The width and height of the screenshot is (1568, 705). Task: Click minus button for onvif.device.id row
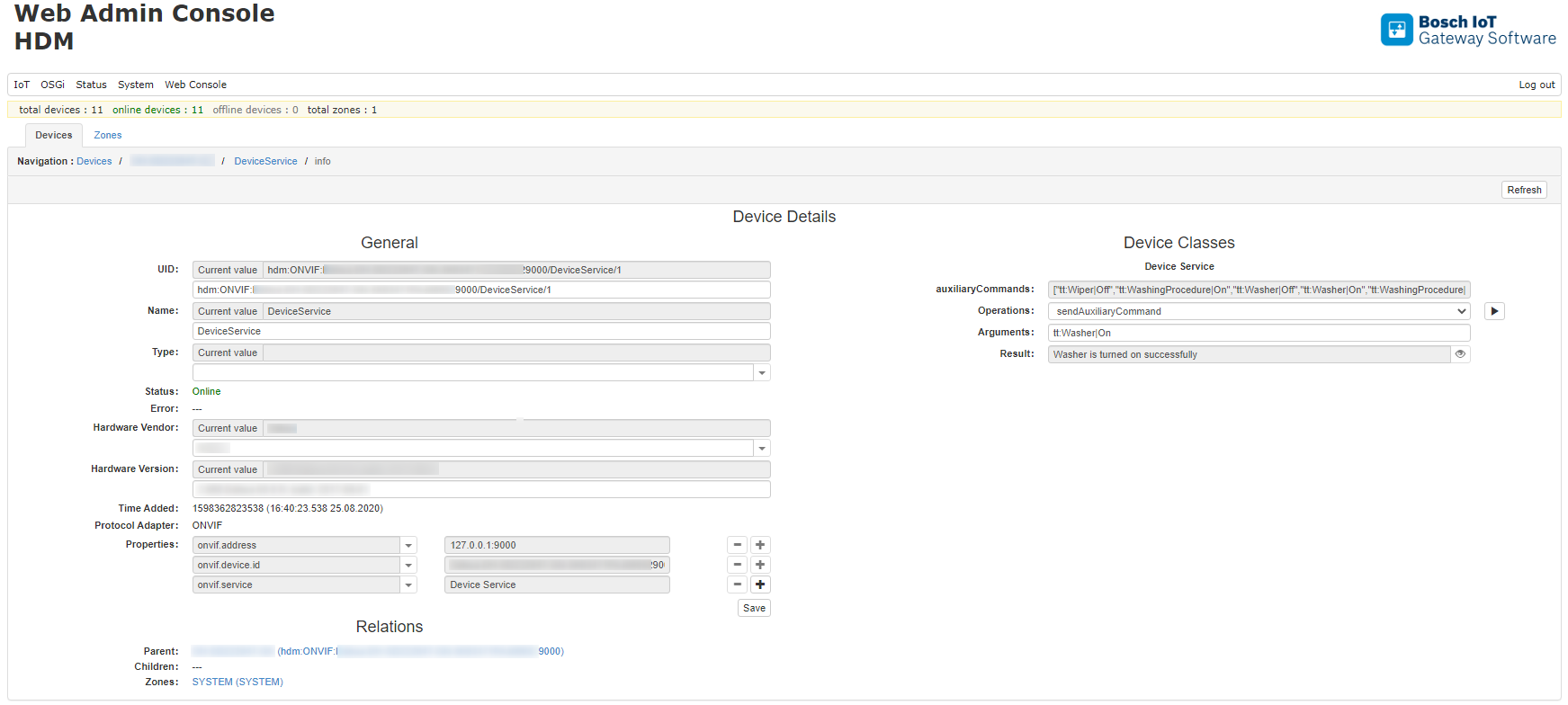(x=738, y=565)
